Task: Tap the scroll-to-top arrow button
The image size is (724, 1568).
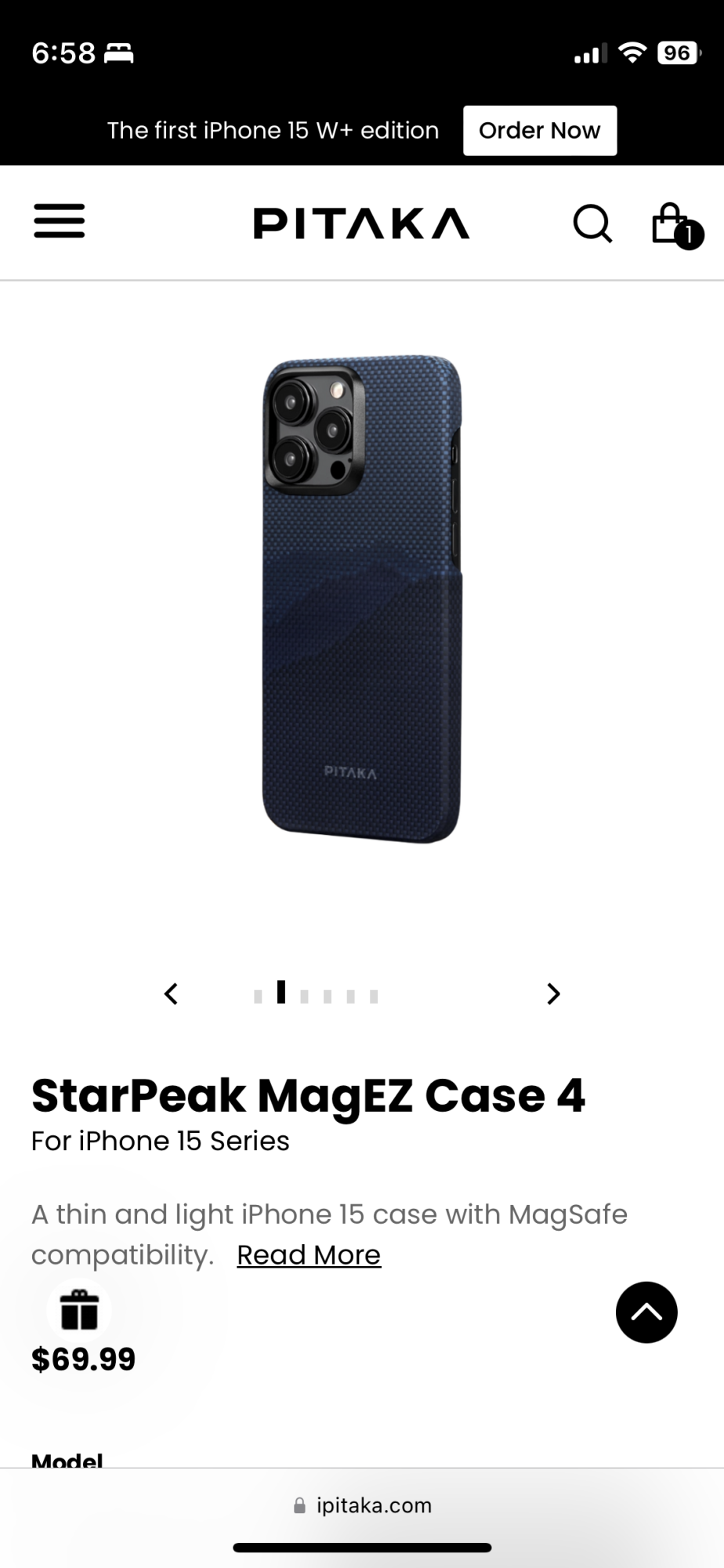Action: coord(646,1312)
